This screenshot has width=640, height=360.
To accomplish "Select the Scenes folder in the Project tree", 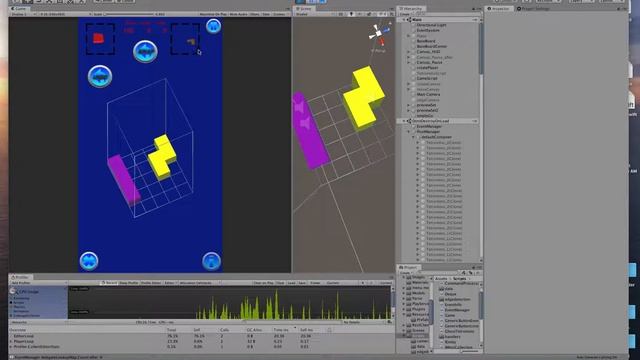I will pos(415,331).
